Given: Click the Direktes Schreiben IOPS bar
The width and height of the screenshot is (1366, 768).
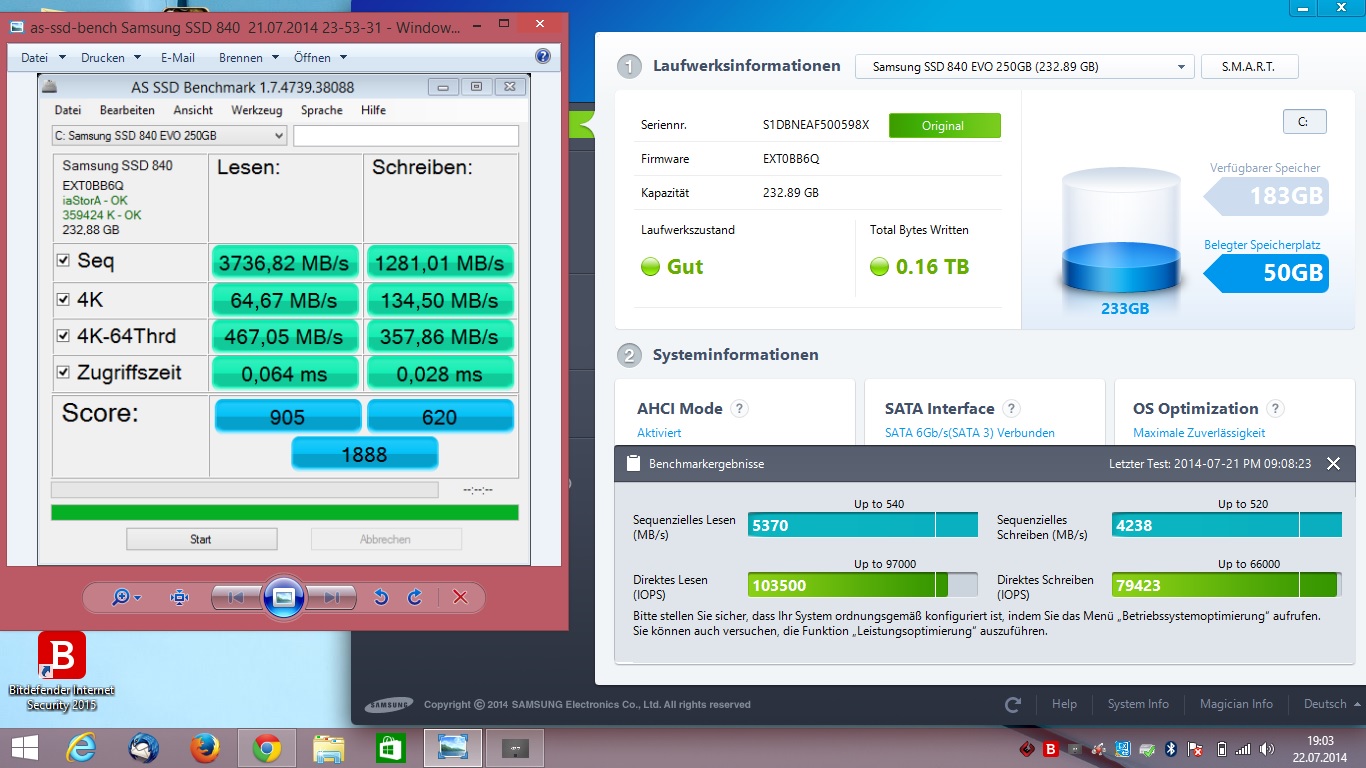Looking at the screenshot, I should point(1227,585).
